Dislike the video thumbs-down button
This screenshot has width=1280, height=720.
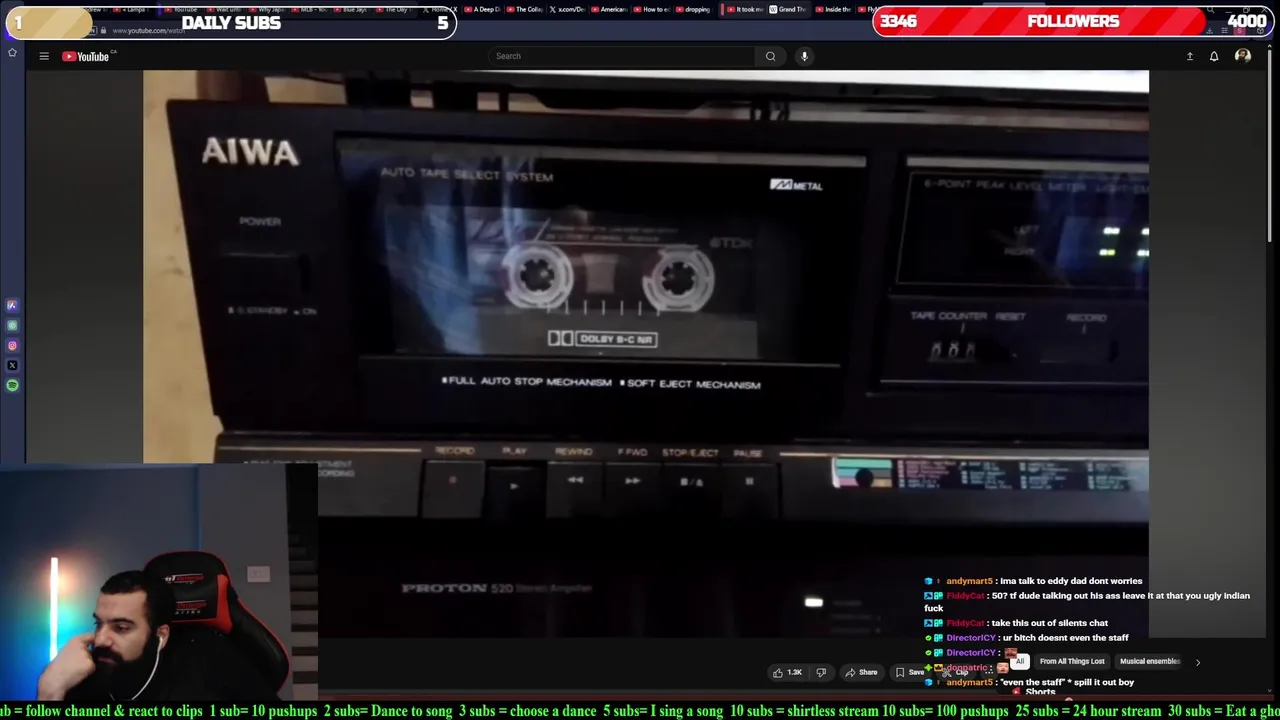coord(821,672)
